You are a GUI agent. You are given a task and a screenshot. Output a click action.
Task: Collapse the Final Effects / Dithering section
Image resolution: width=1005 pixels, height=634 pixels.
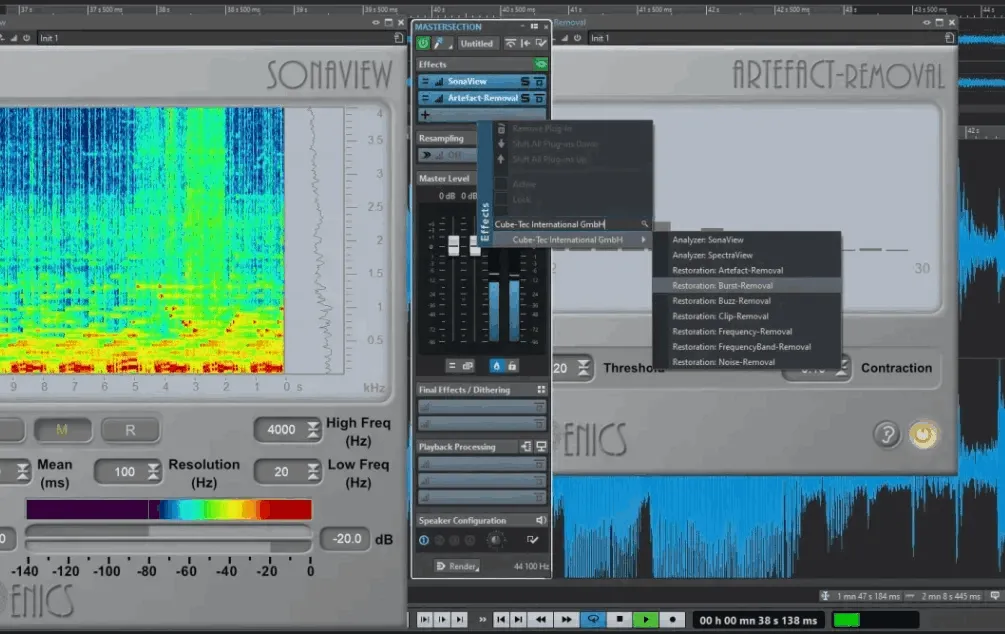click(x=541, y=388)
